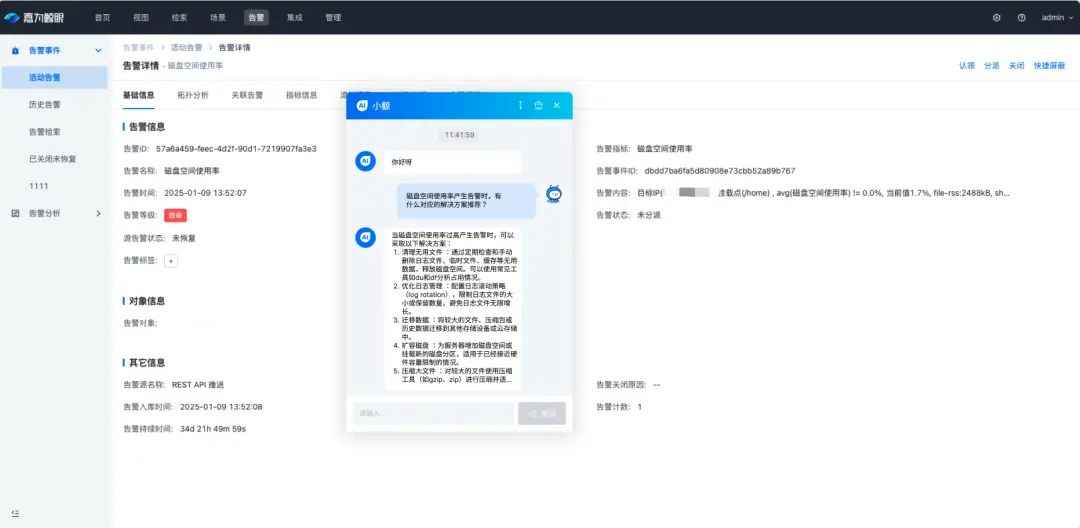Click the REST API 推送 source name
The width and height of the screenshot is (1080, 528).
[x=198, y=385]
